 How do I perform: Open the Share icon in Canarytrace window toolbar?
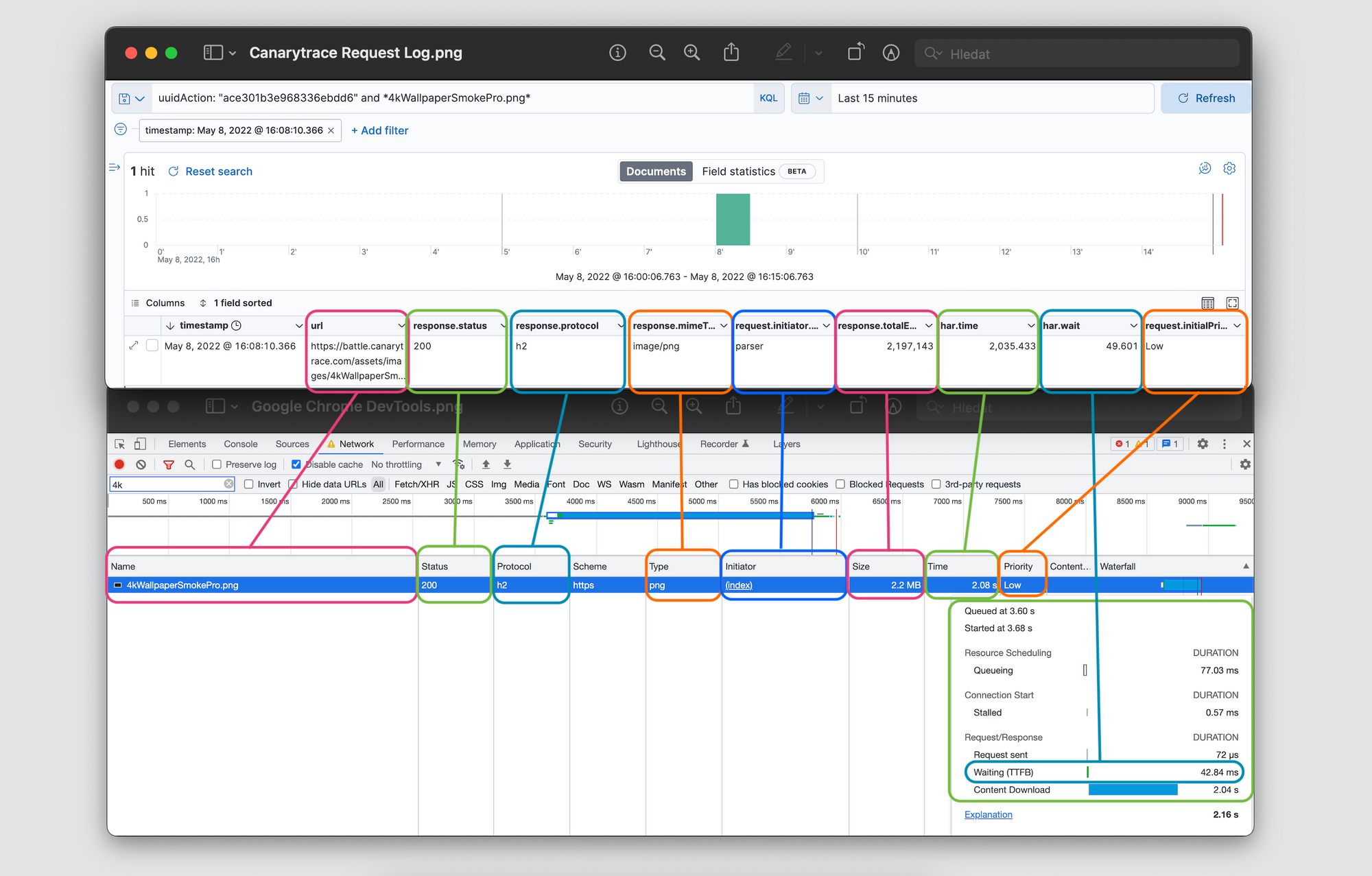click(731, 52)
